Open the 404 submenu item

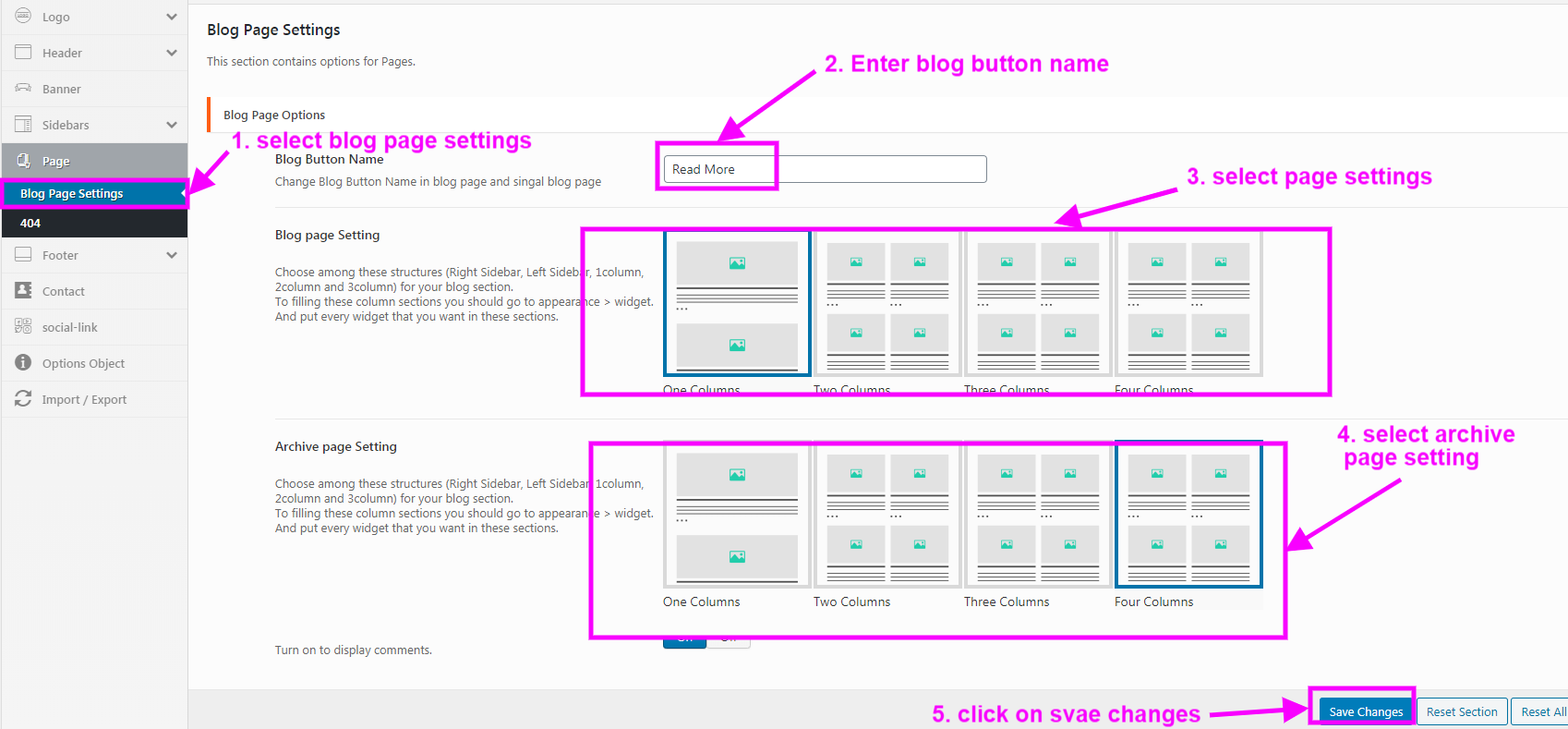30,224
